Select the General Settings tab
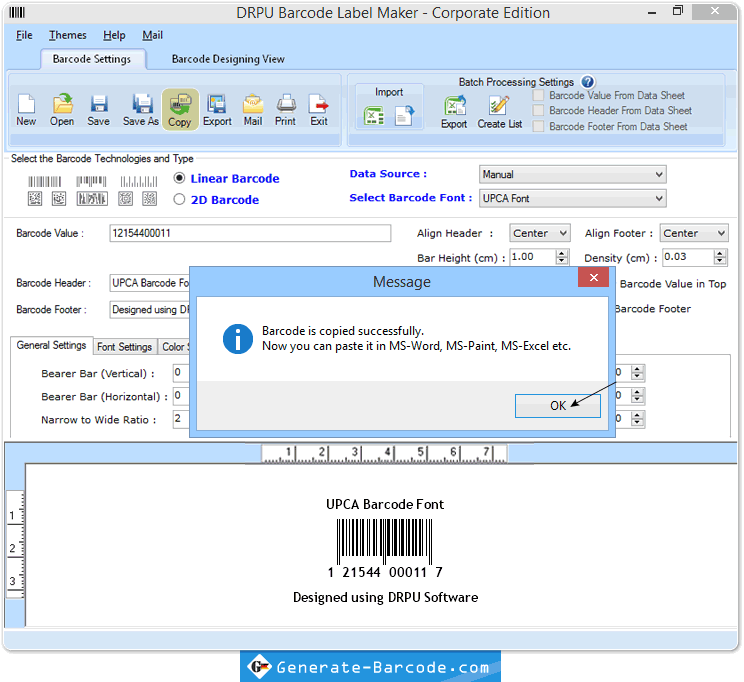Screen dimensions: 744x682 click(51, 345)
